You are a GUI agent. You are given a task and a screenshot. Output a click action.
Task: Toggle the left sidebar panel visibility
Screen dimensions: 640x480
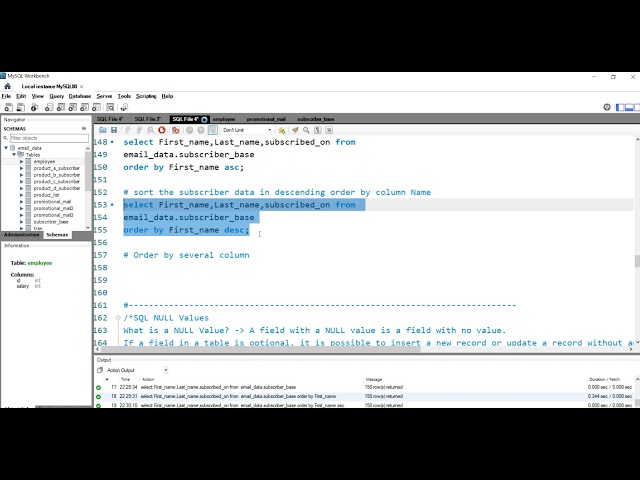[620, 107]
